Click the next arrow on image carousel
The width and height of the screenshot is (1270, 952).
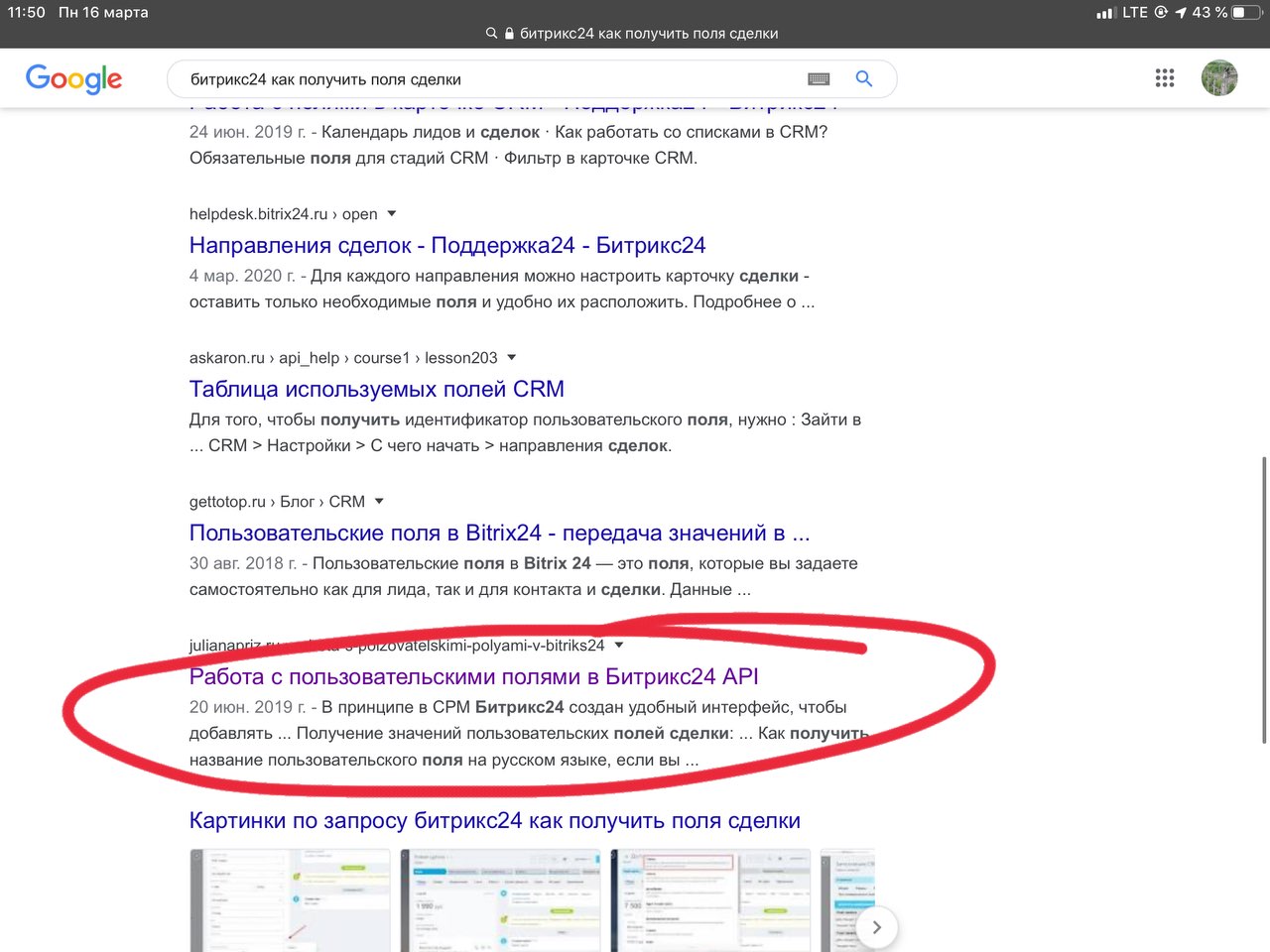(x=876, y=927)
